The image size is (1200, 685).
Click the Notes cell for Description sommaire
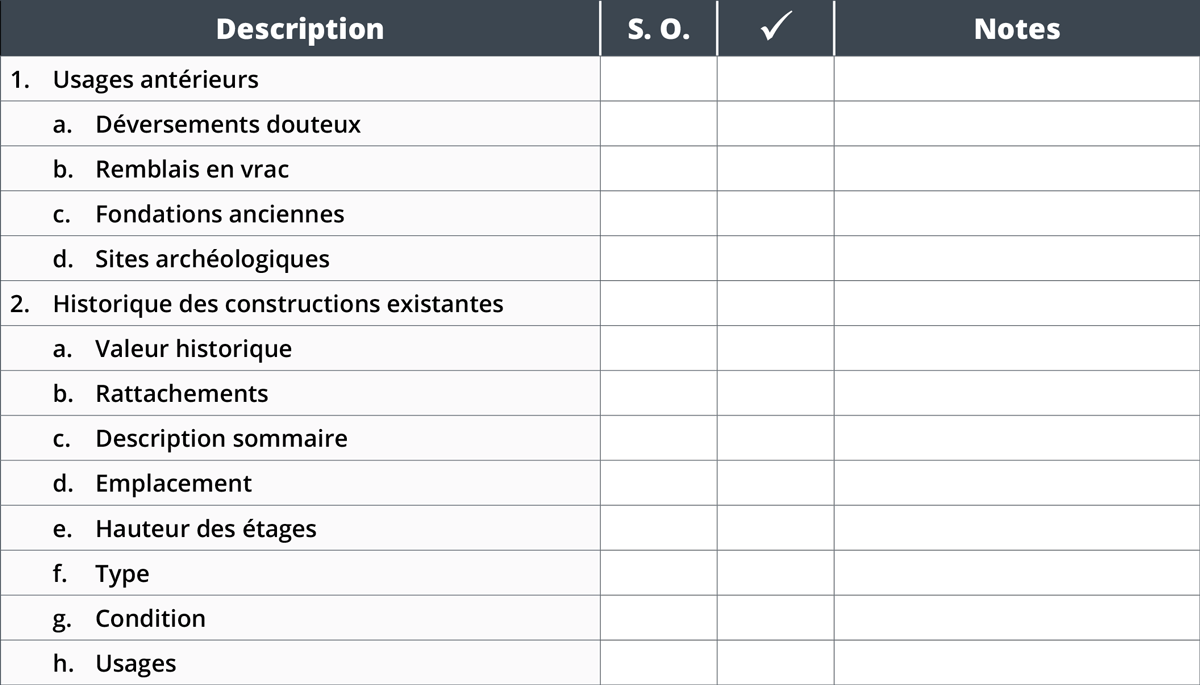[1016, 438]
